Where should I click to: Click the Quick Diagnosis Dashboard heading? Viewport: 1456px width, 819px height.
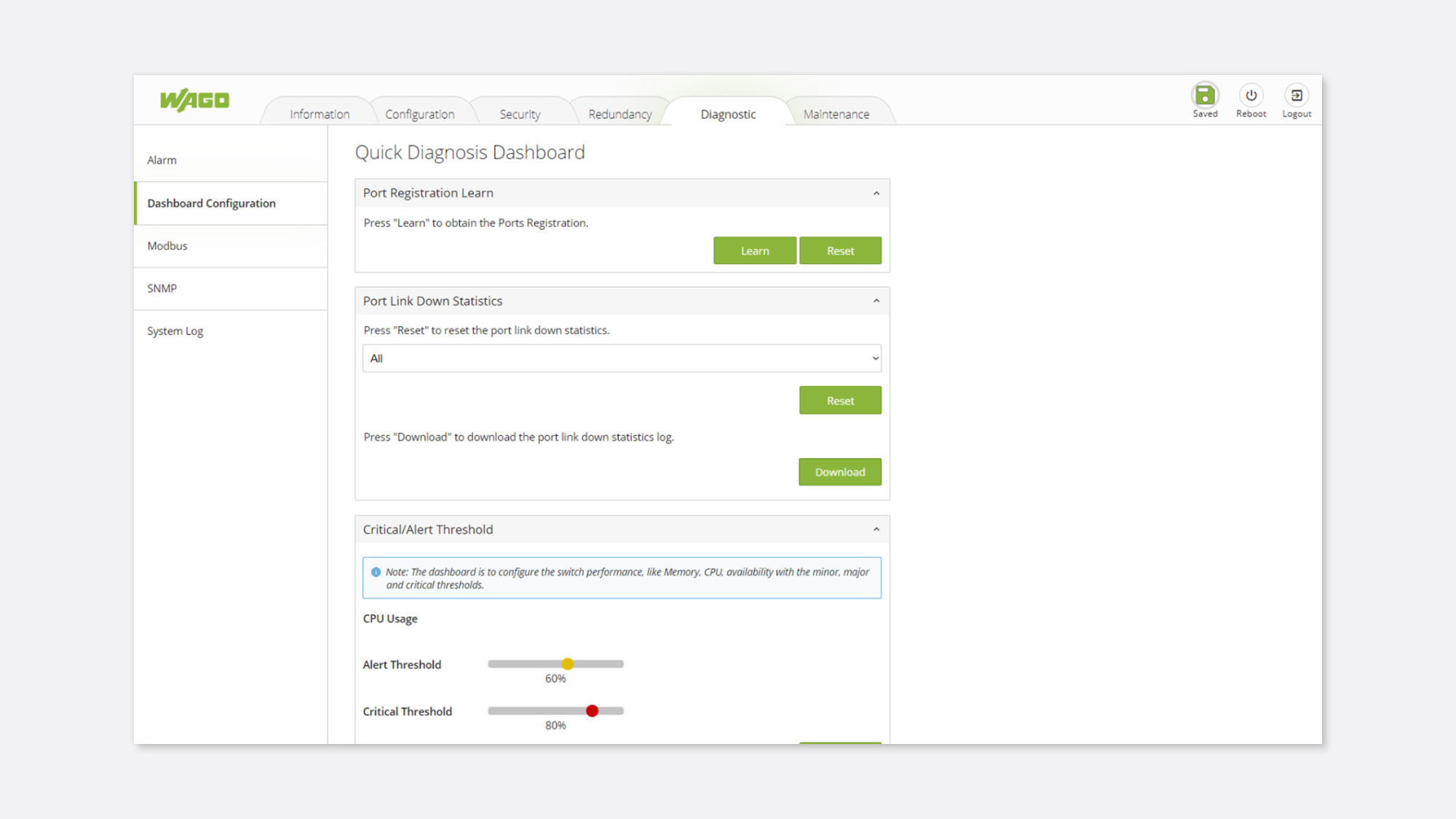(470, 152)
